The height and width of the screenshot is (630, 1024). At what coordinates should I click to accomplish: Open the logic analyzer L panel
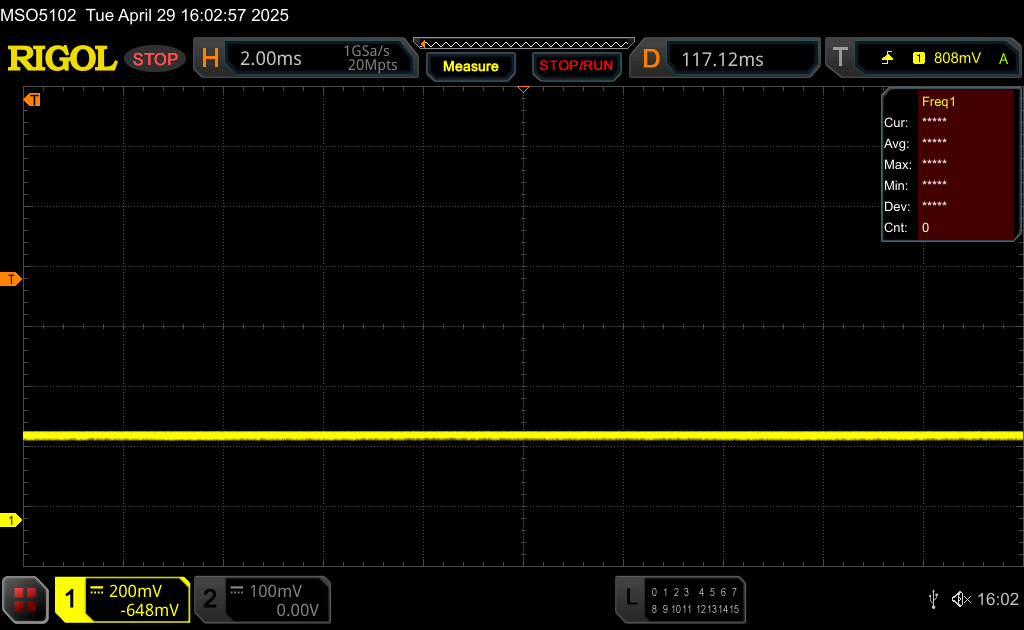click(631, 597)
